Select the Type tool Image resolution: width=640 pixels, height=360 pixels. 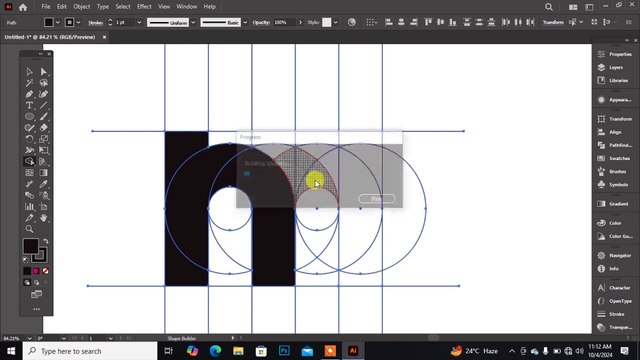coord(29,105)
